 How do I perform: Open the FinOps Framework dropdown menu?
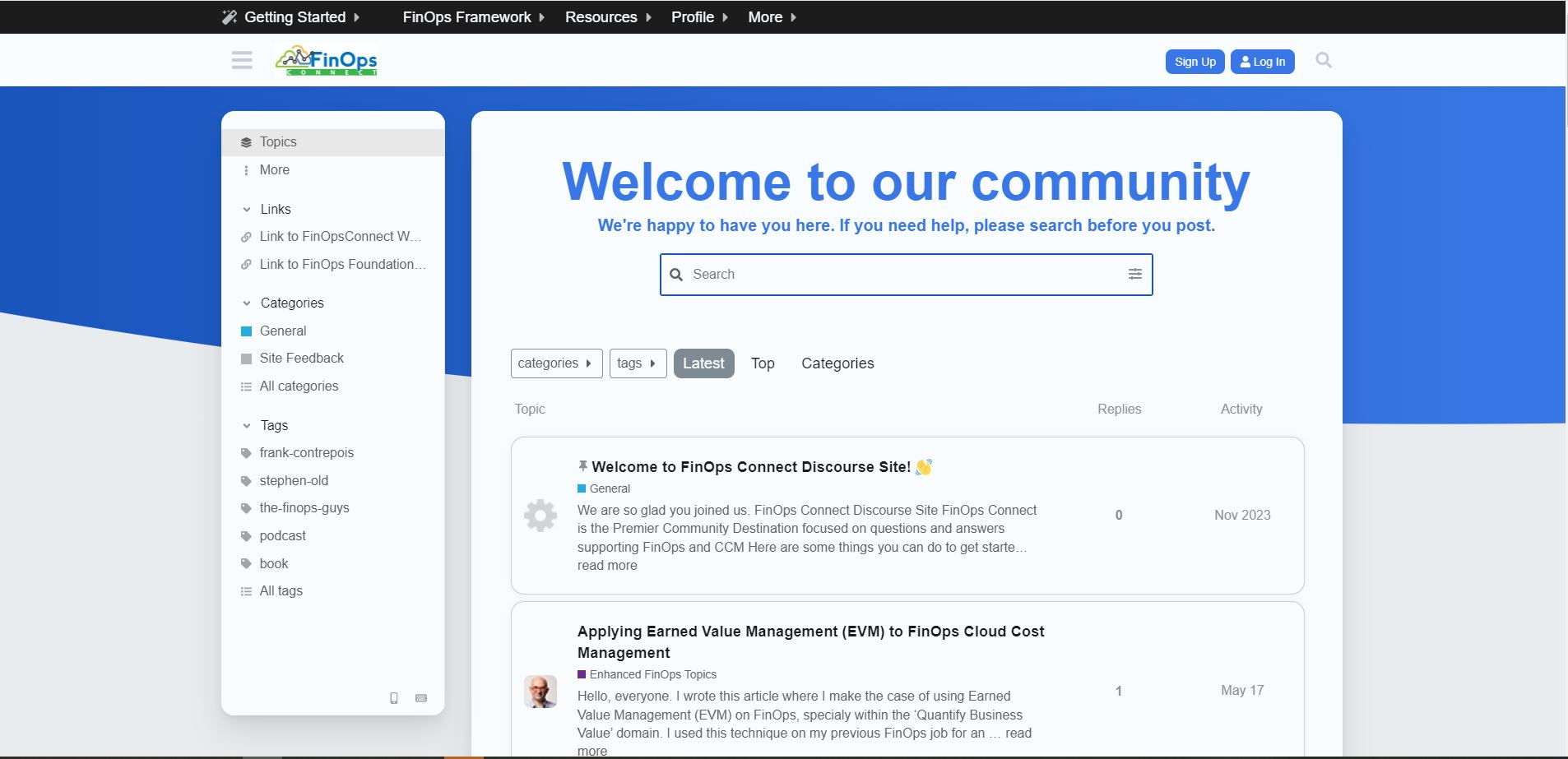[474, 17]
